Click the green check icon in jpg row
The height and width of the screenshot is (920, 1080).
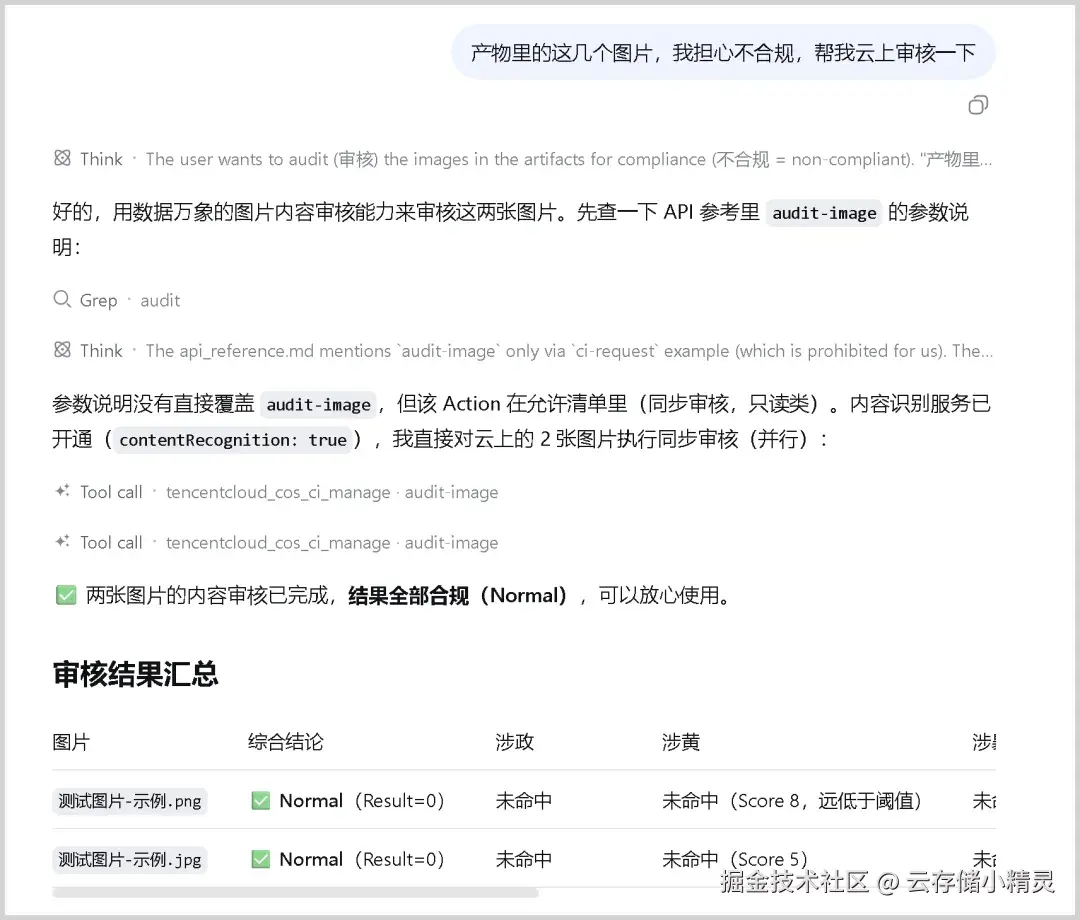(260, 859)
